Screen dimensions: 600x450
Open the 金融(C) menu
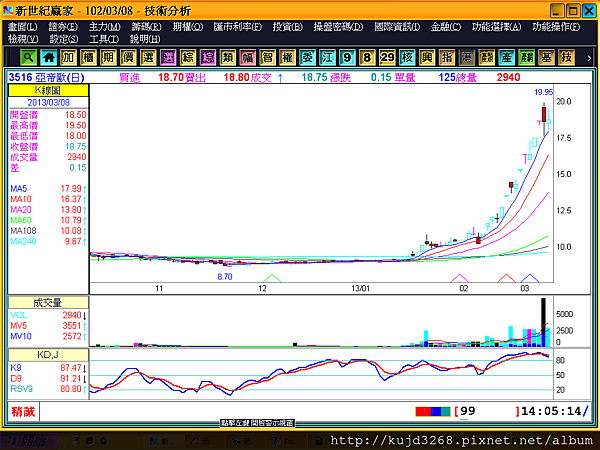pyautogui.click(x=446, y=27)
